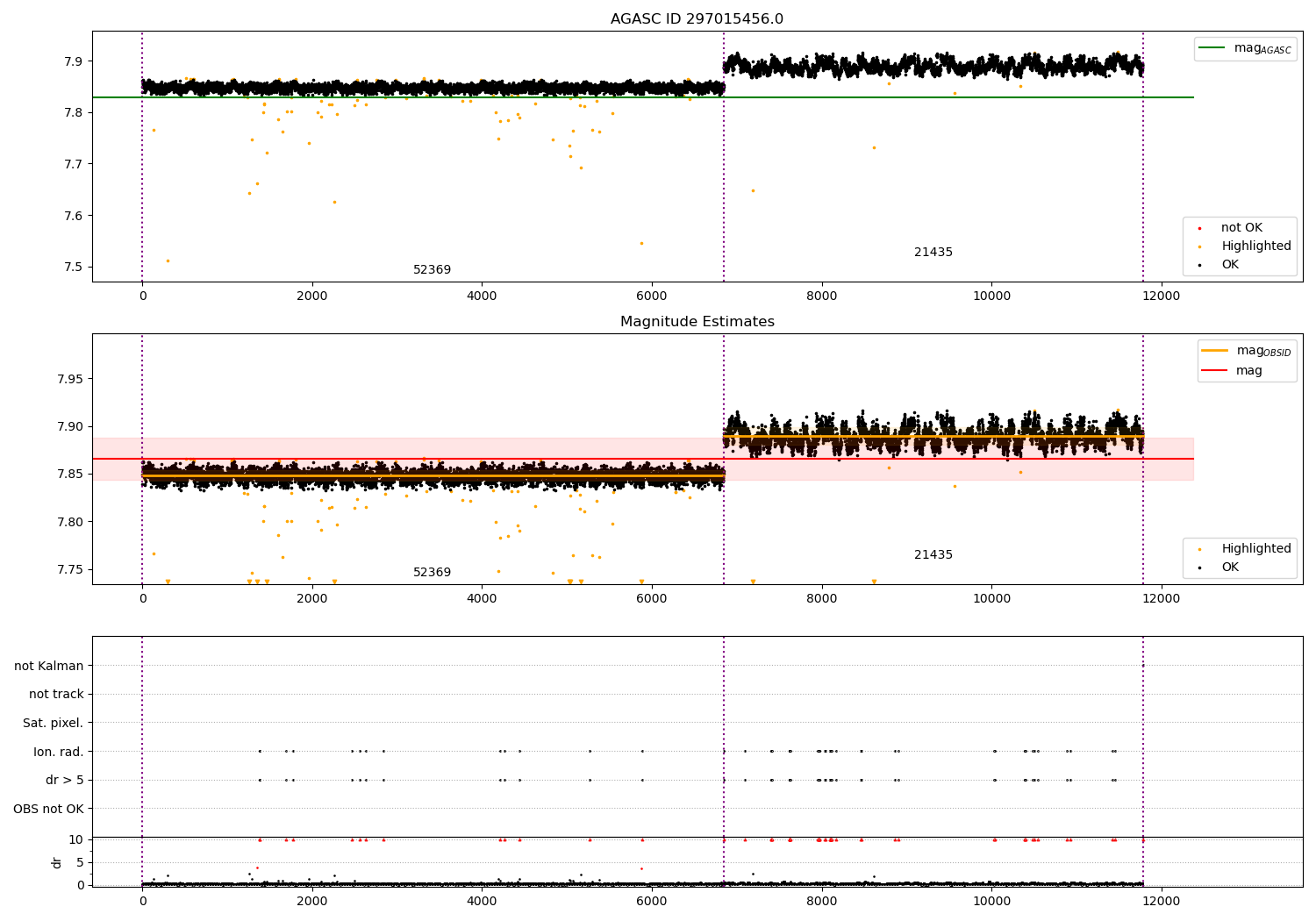
Task: Click the 10 y-tick of the dr axis
Action: click(76, 839)
